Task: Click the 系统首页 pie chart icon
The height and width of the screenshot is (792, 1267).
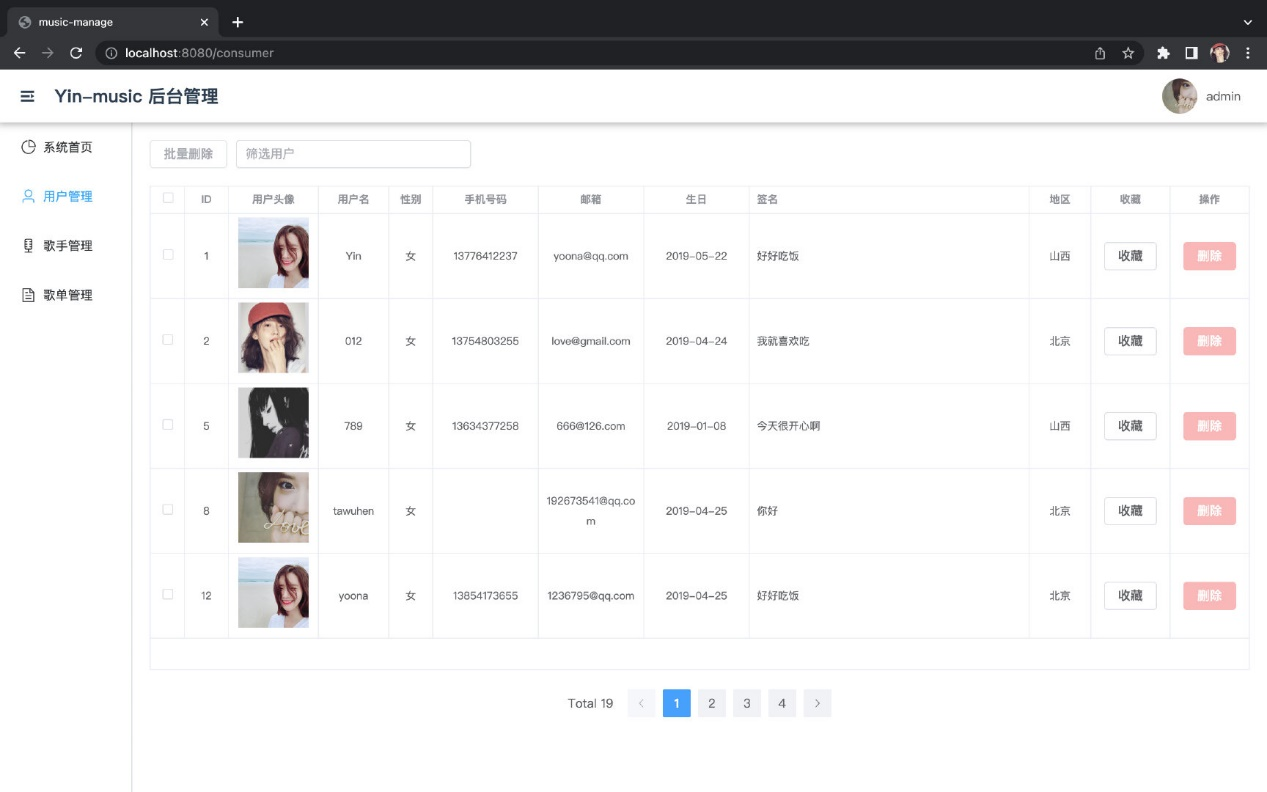Action: (x=28, y=147)
